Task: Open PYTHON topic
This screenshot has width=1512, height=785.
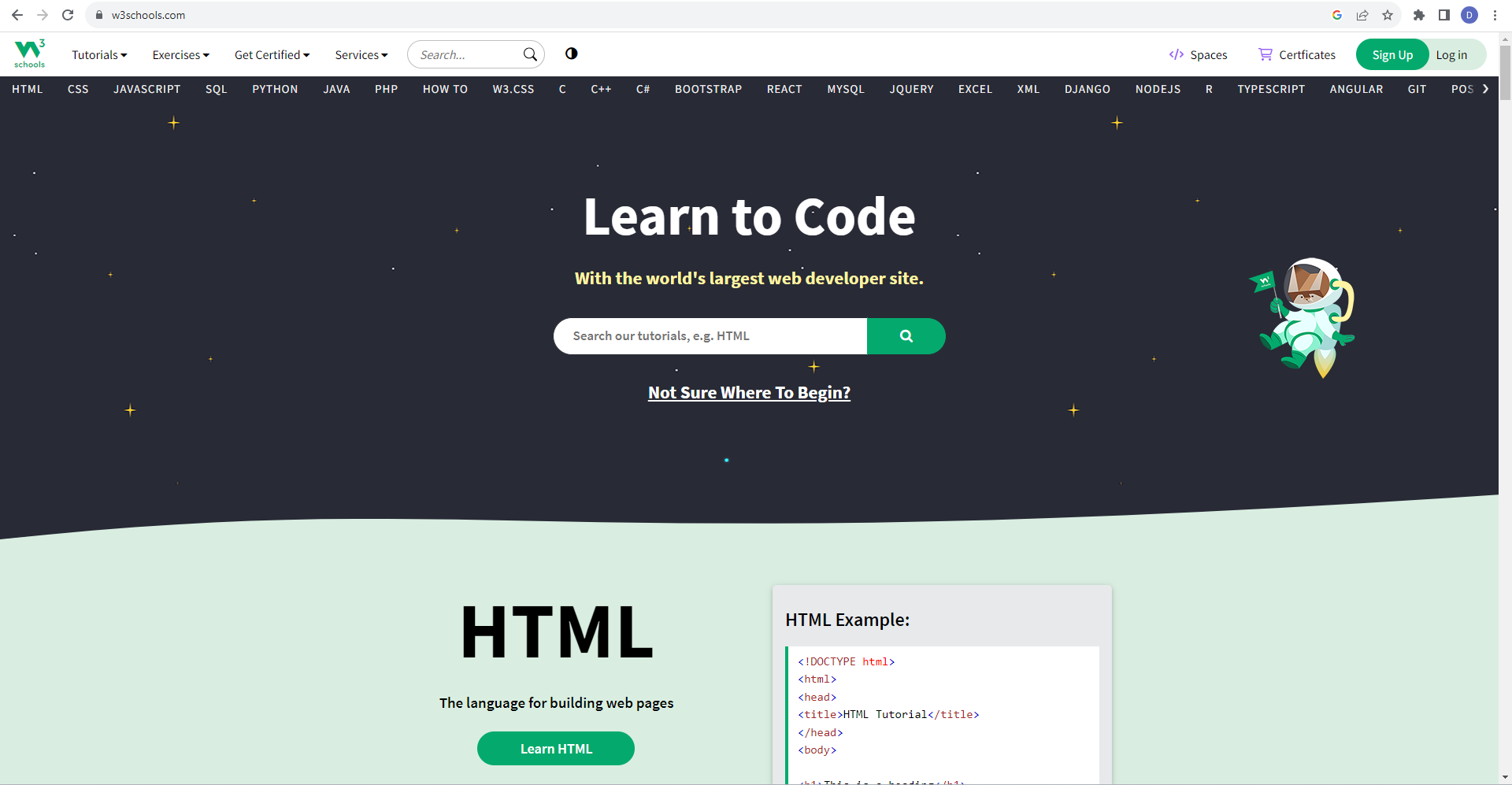Action: 275,89
